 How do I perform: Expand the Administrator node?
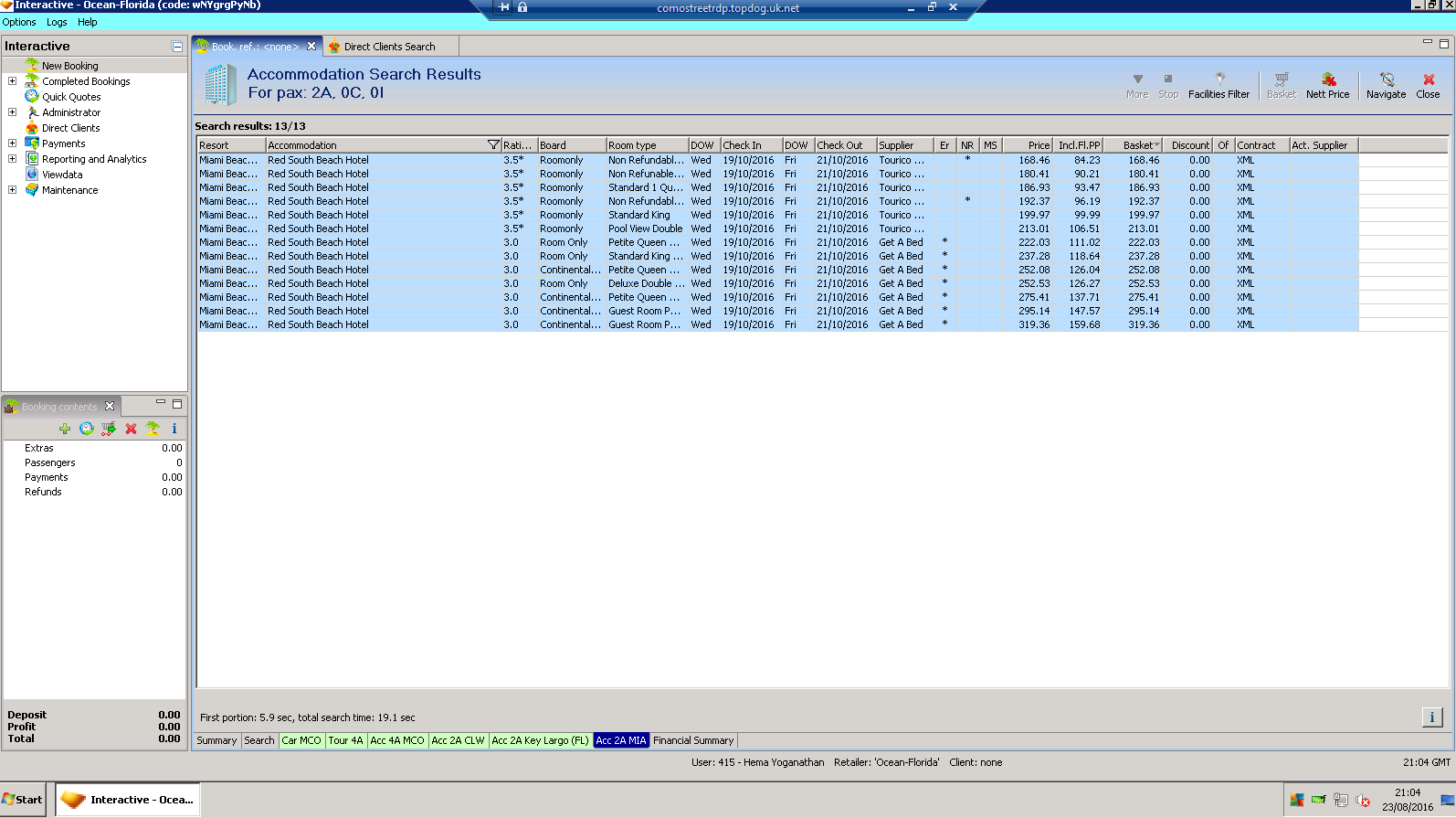coord(12,112)
